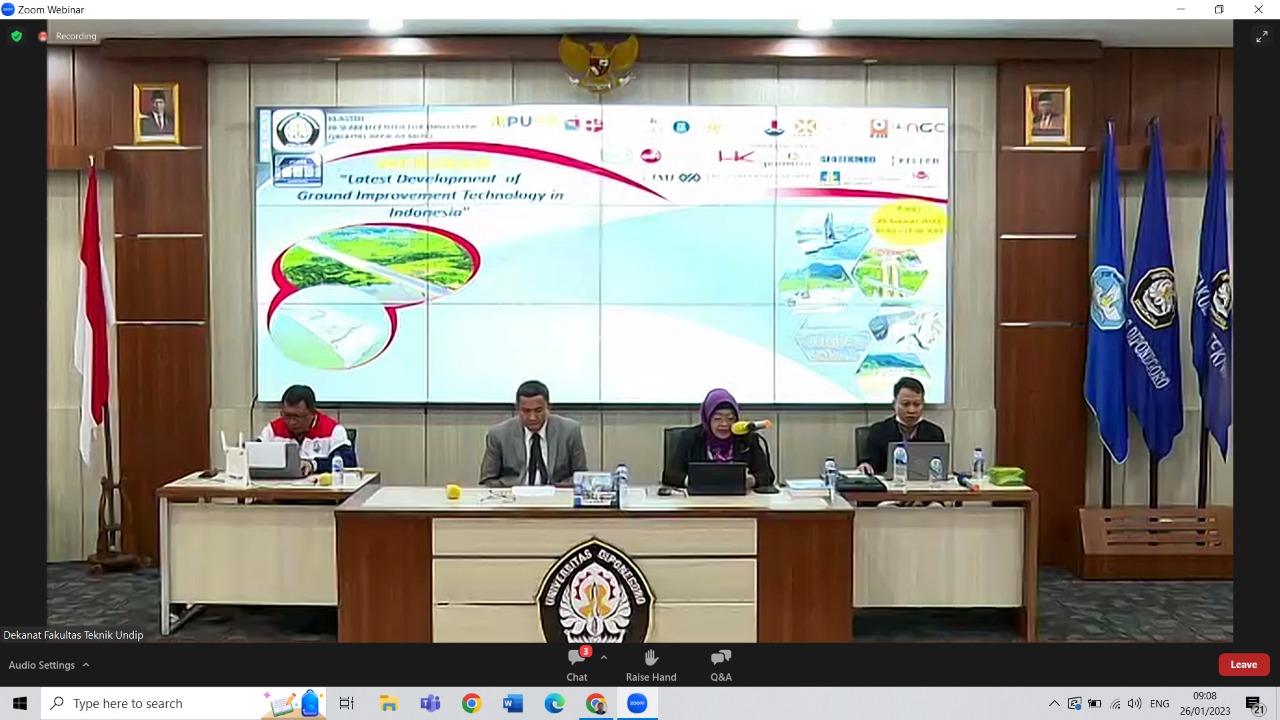1280x720 pixels.
Task: Open Microsoft Edge from the taskbar
Action: tap(554, 703)
